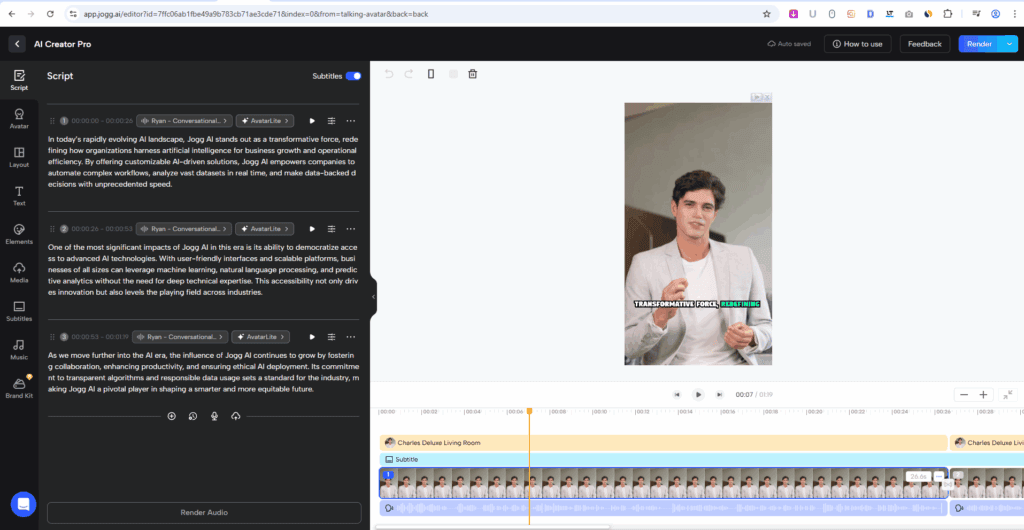
Task: Play the first script segment audio
Action: pos(312,121)
